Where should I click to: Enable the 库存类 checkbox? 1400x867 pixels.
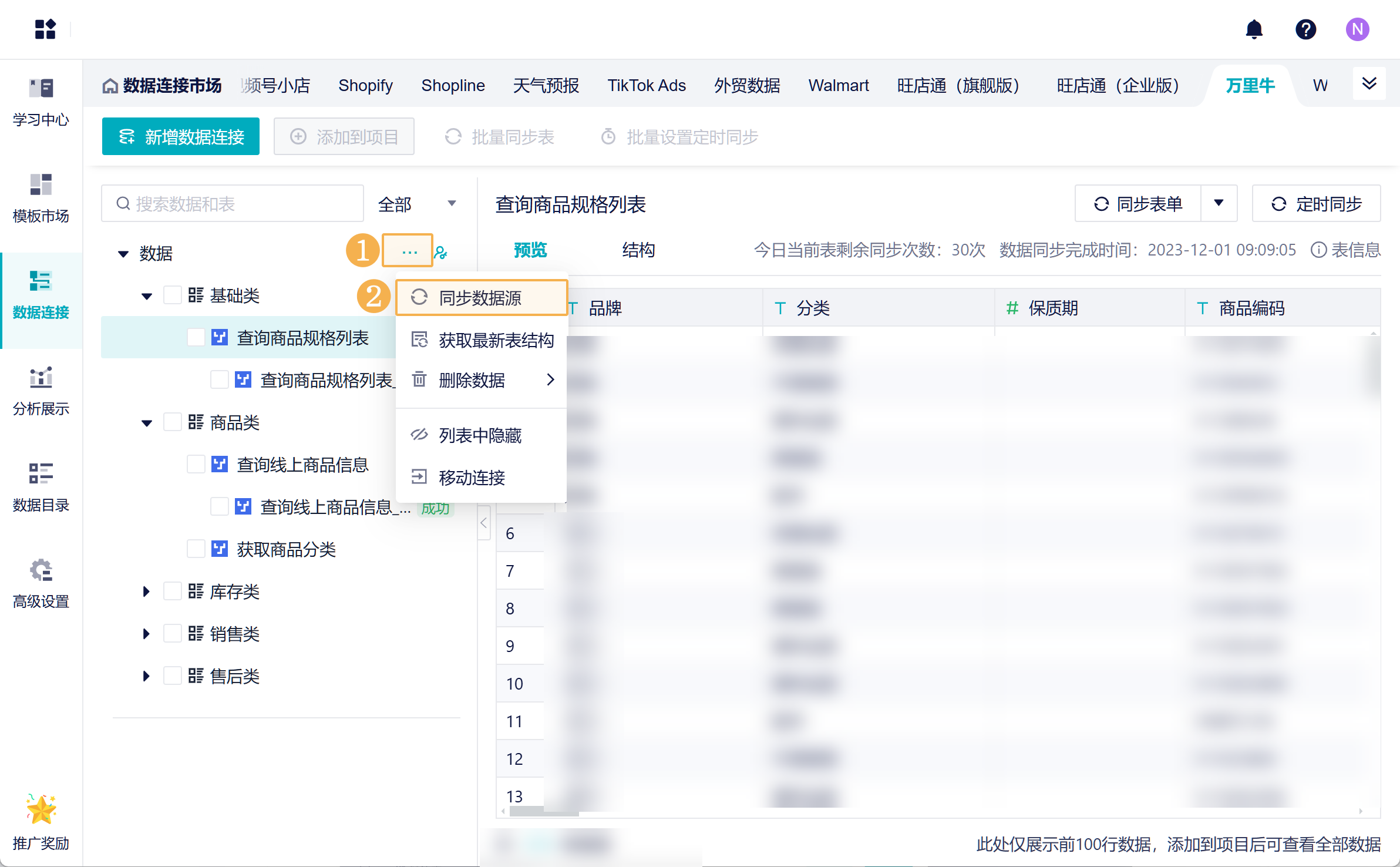click(x=172, y=592)
